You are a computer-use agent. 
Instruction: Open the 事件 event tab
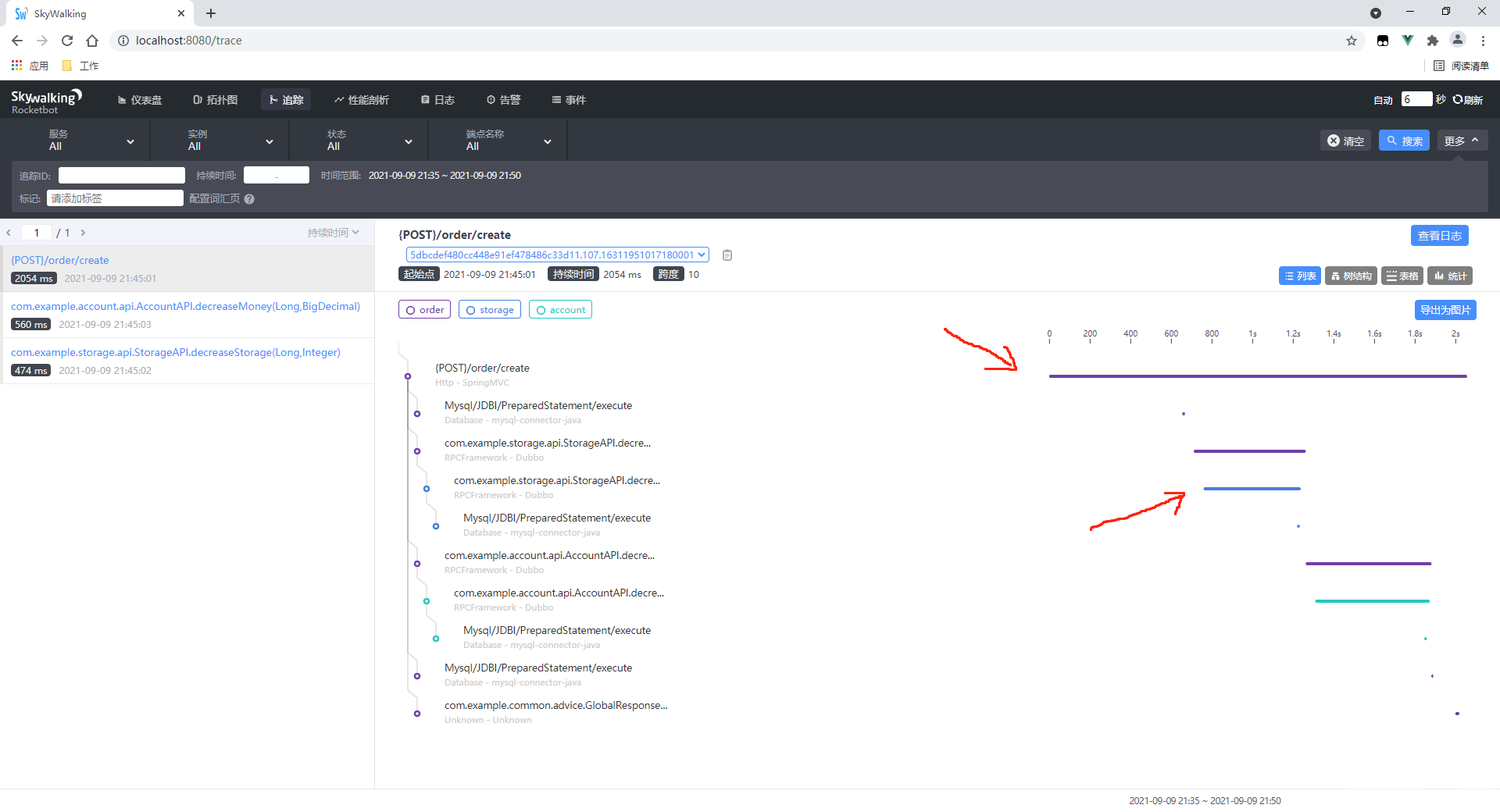(569, 100)
